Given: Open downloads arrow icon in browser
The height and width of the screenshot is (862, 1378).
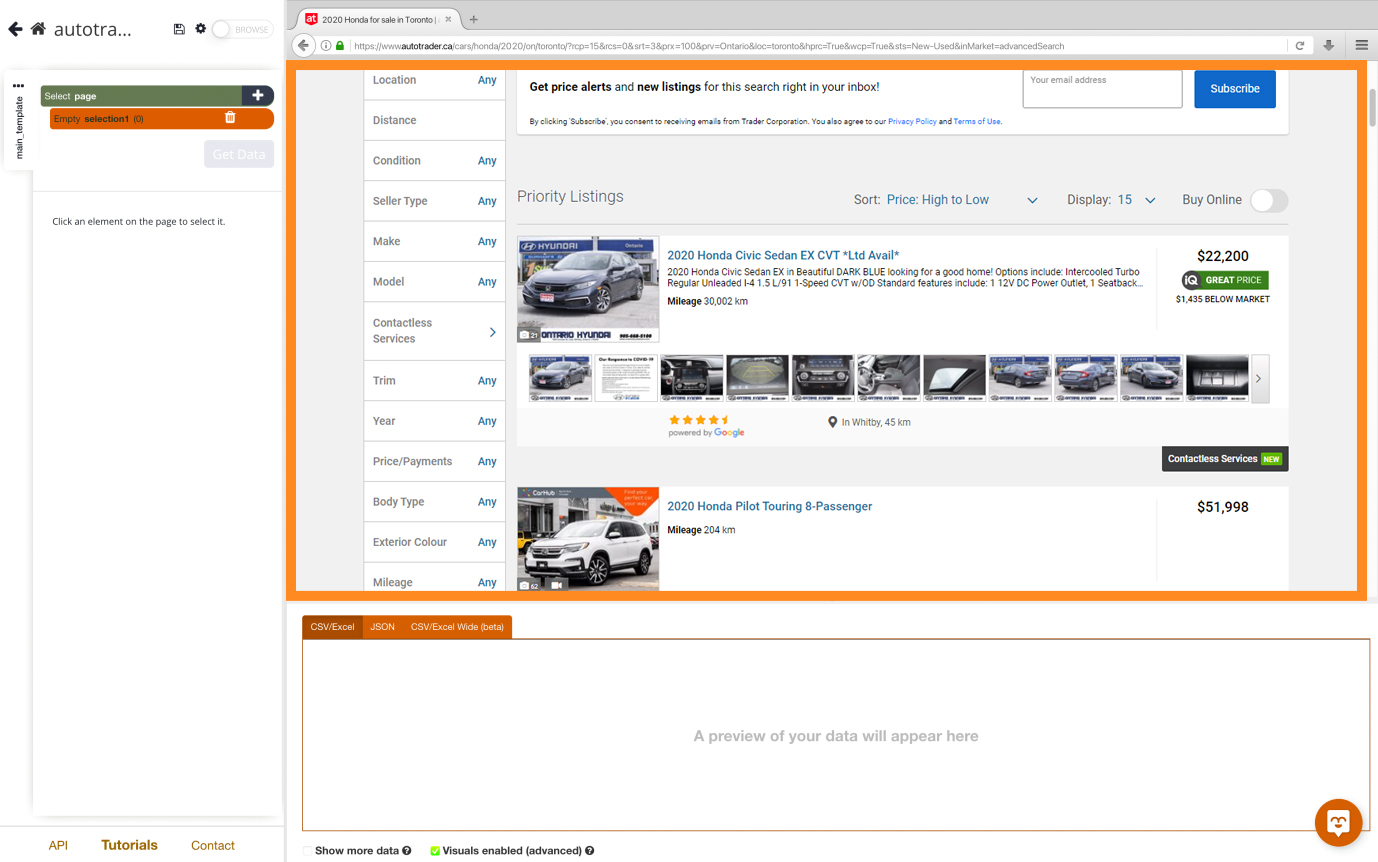Looking at the screenshot, I should pos(1329,45).
